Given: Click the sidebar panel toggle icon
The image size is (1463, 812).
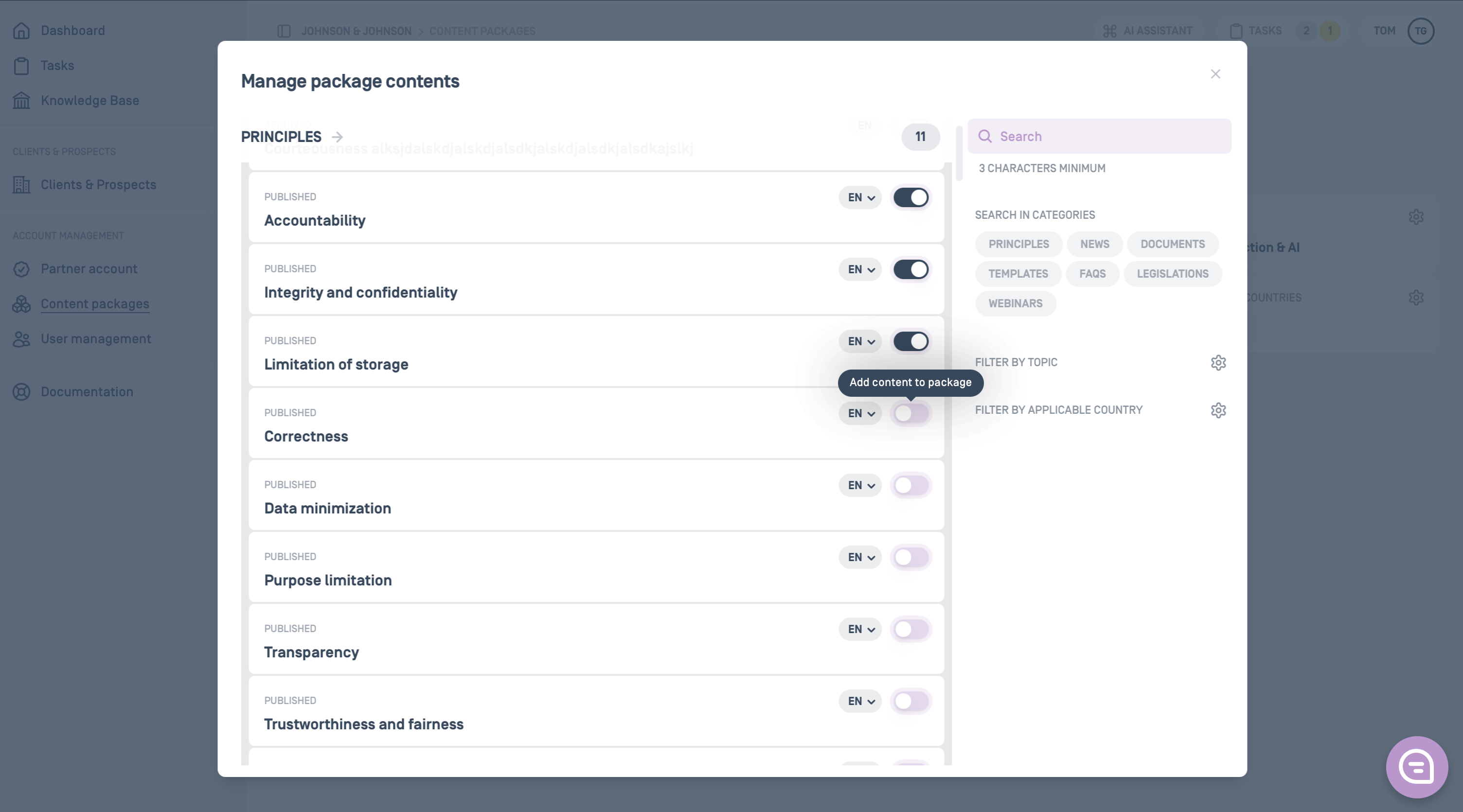Looking at the screenshot, I should pyautogui.click(x=284, y=31).
